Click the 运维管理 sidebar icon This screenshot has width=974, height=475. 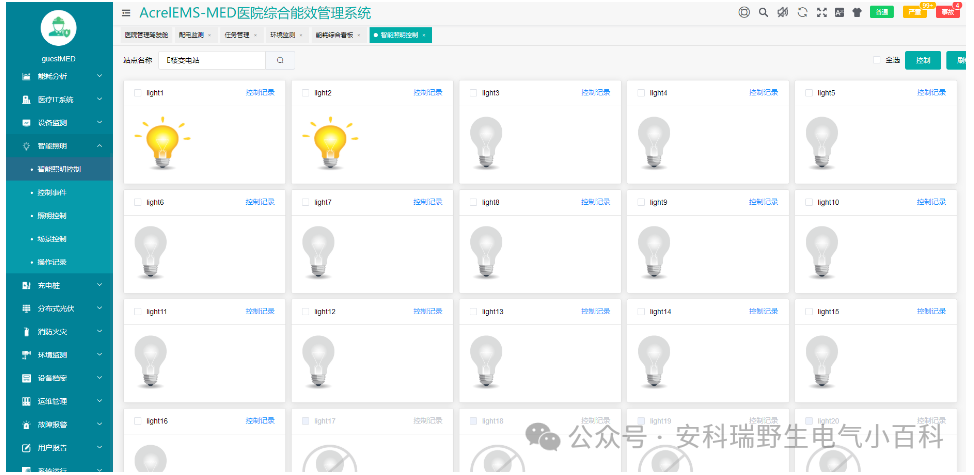click(26, 402)
